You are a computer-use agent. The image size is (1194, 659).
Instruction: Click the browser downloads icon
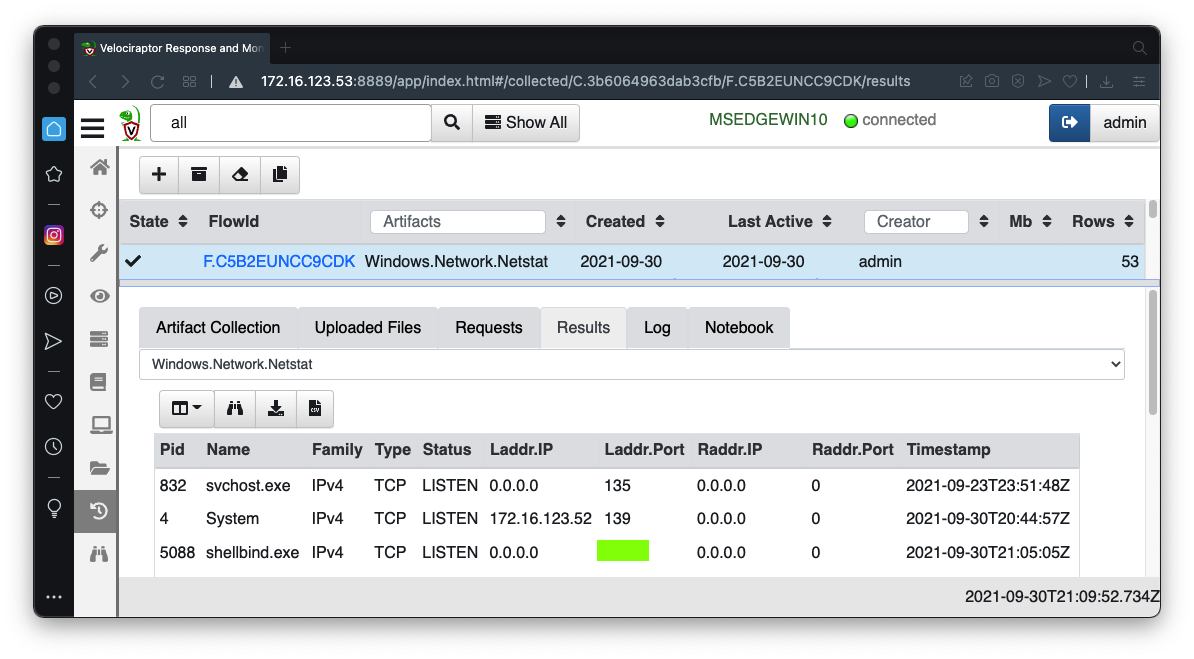(x=1106, y=82)
